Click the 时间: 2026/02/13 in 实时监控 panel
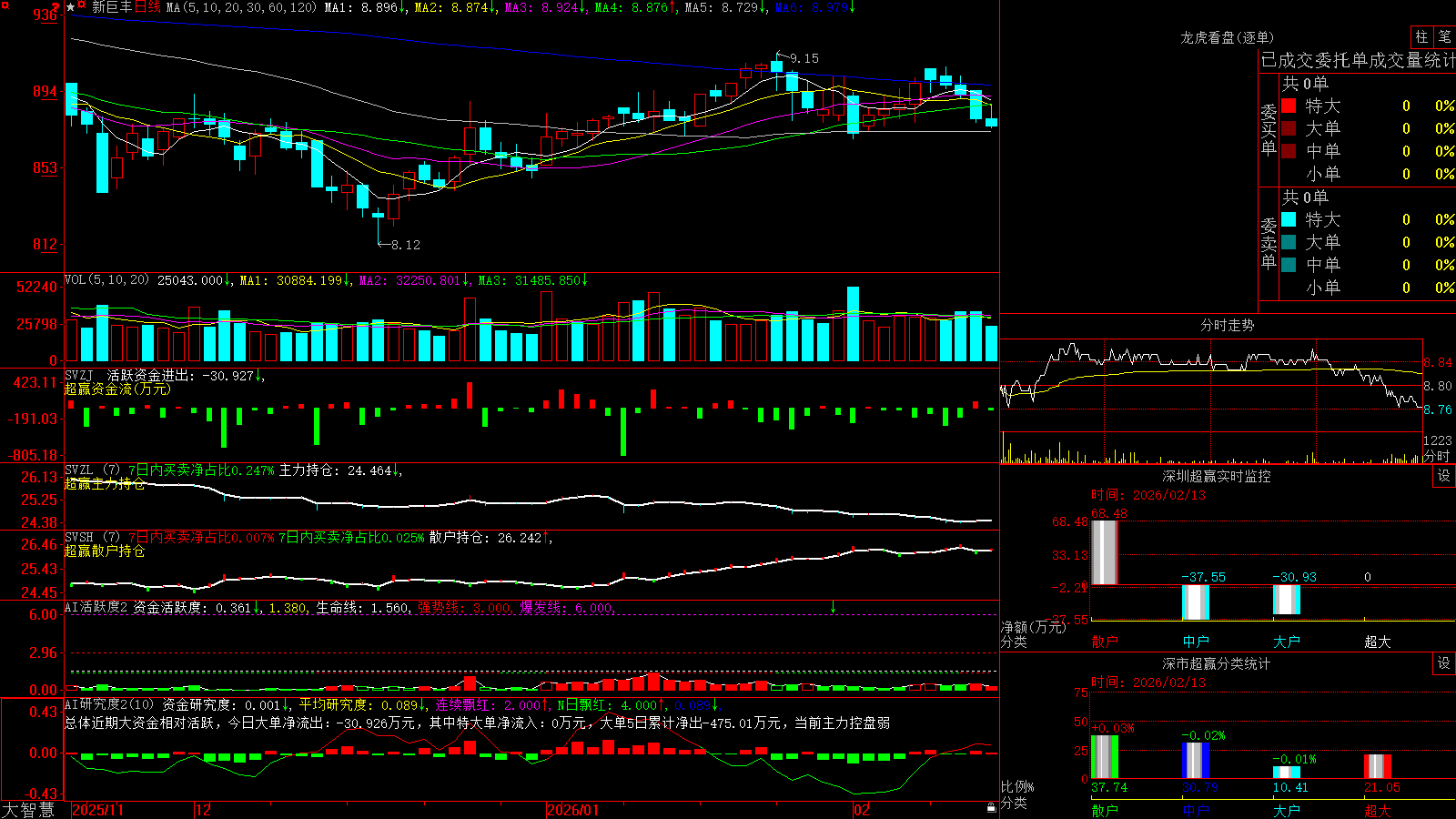The image size is (1456, 819). coord(1148,495)
